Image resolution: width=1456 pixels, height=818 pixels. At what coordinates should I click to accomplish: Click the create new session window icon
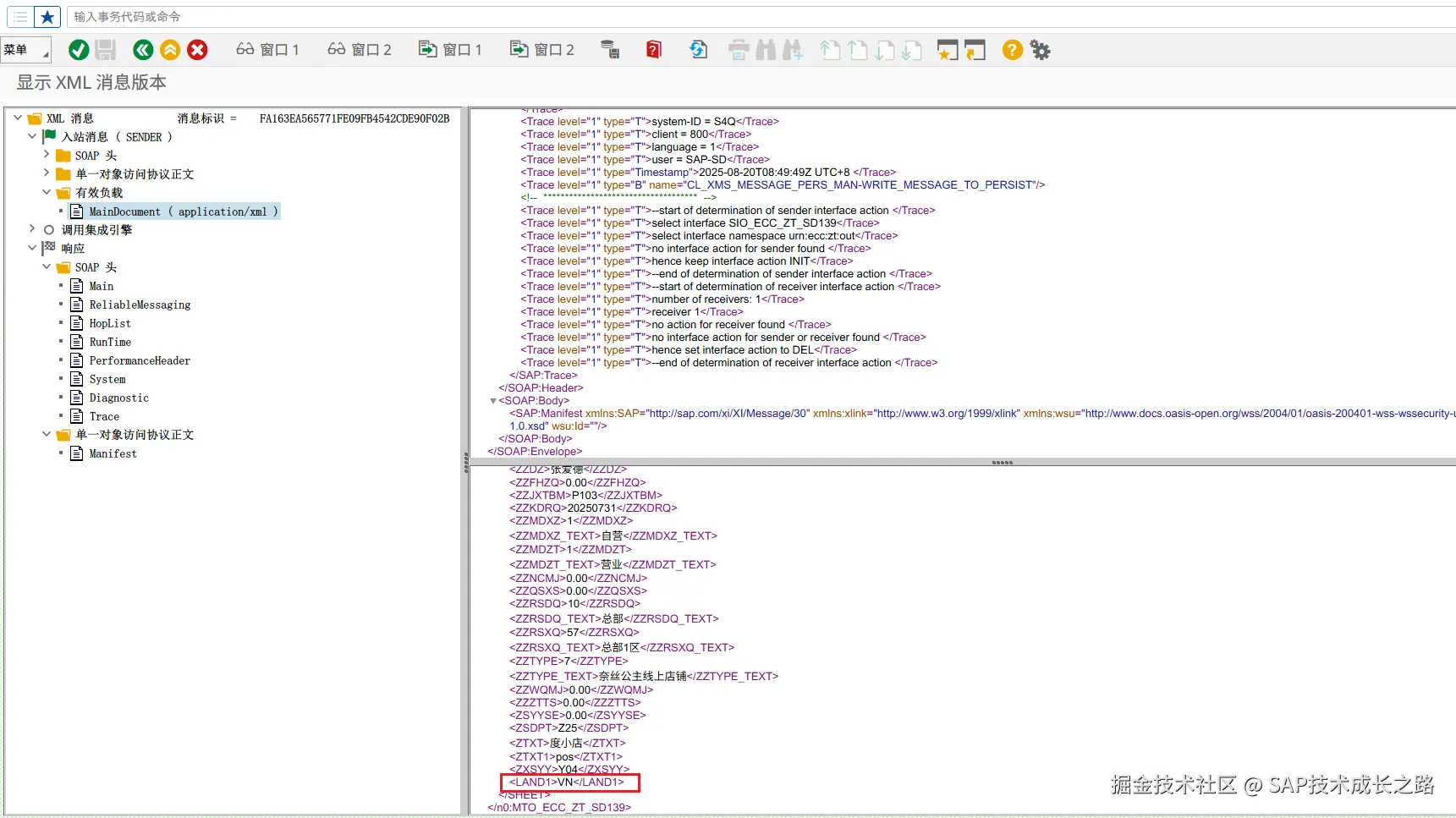pos(948,51)
